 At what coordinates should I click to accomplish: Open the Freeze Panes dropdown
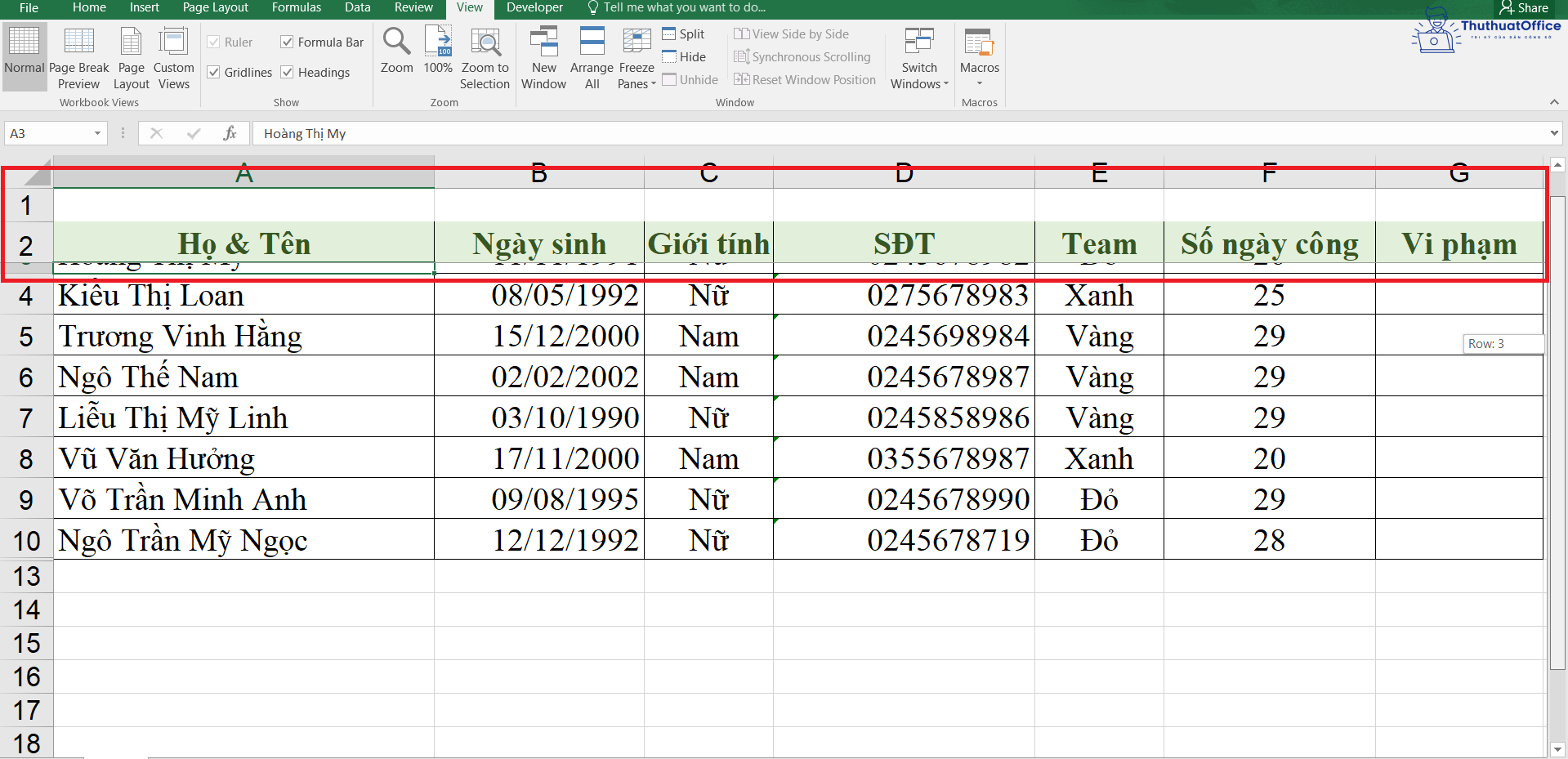pyautogui.click(x=636, y=56)
